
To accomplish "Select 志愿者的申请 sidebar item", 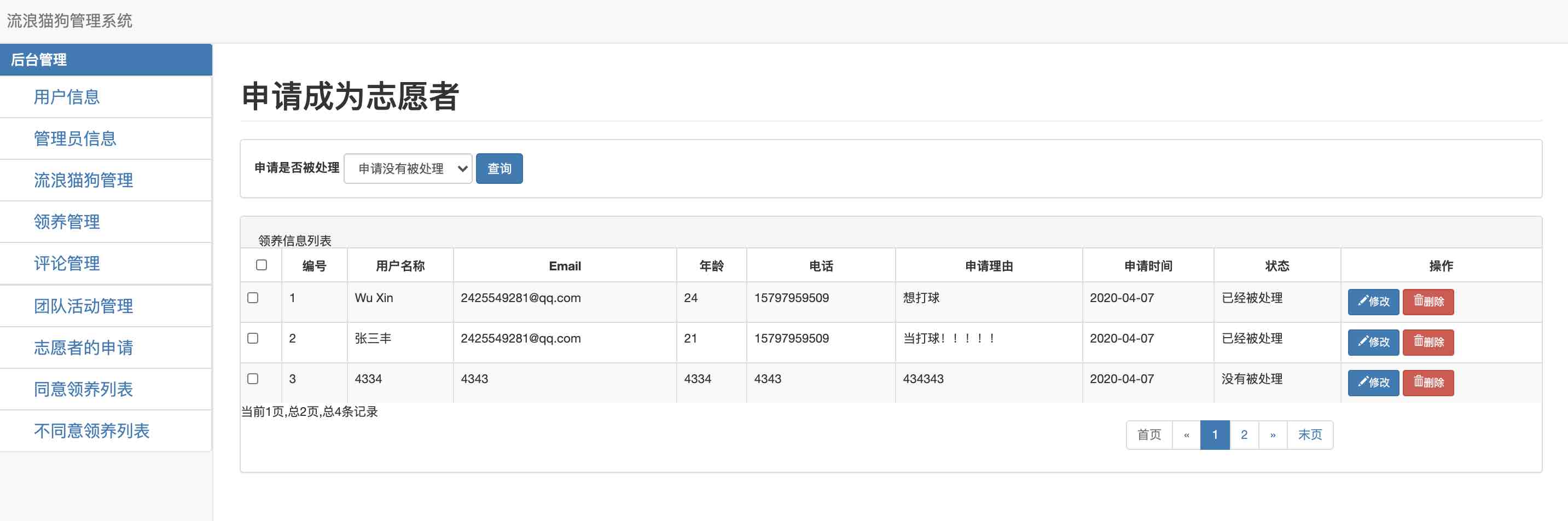I will pyautogui.click(x=106, y=348).
